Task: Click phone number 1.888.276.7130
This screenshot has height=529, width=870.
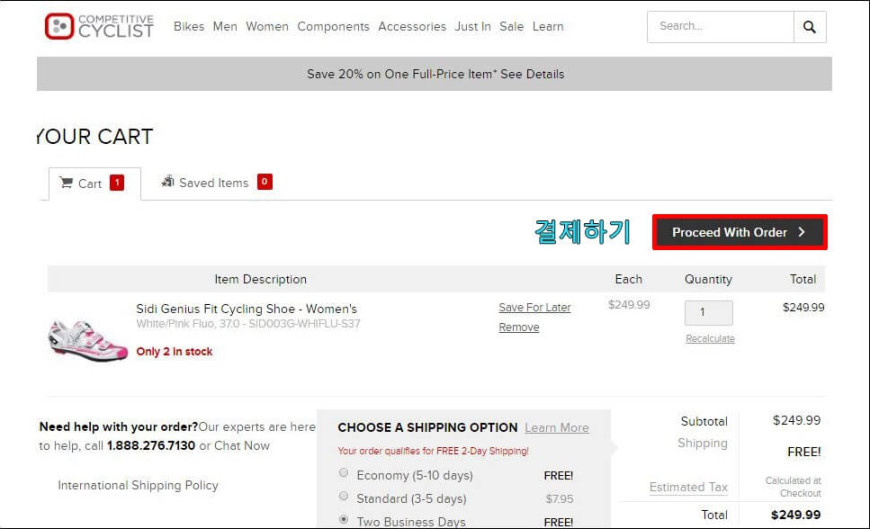Action: [x=151, y=446]
